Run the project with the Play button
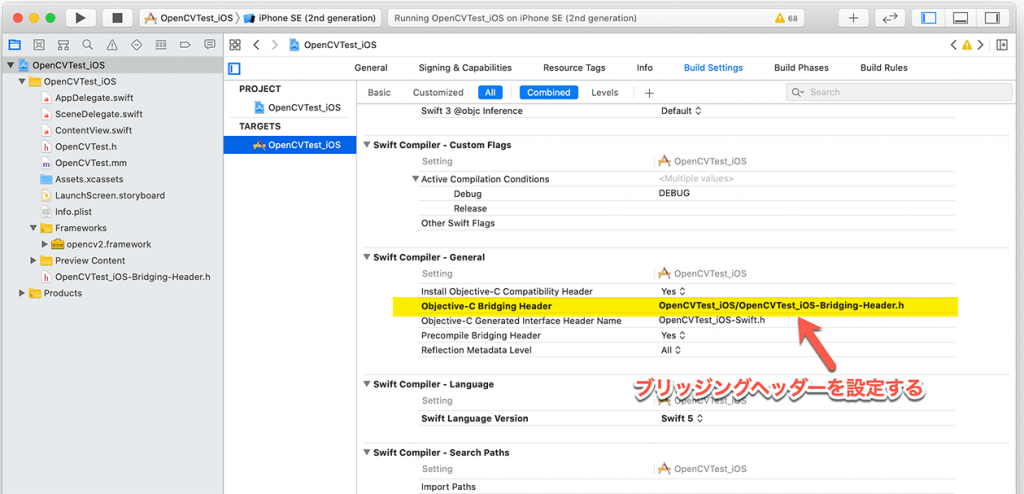The height and width of the screenshot is (494, 1024). [x=81, y=18]
